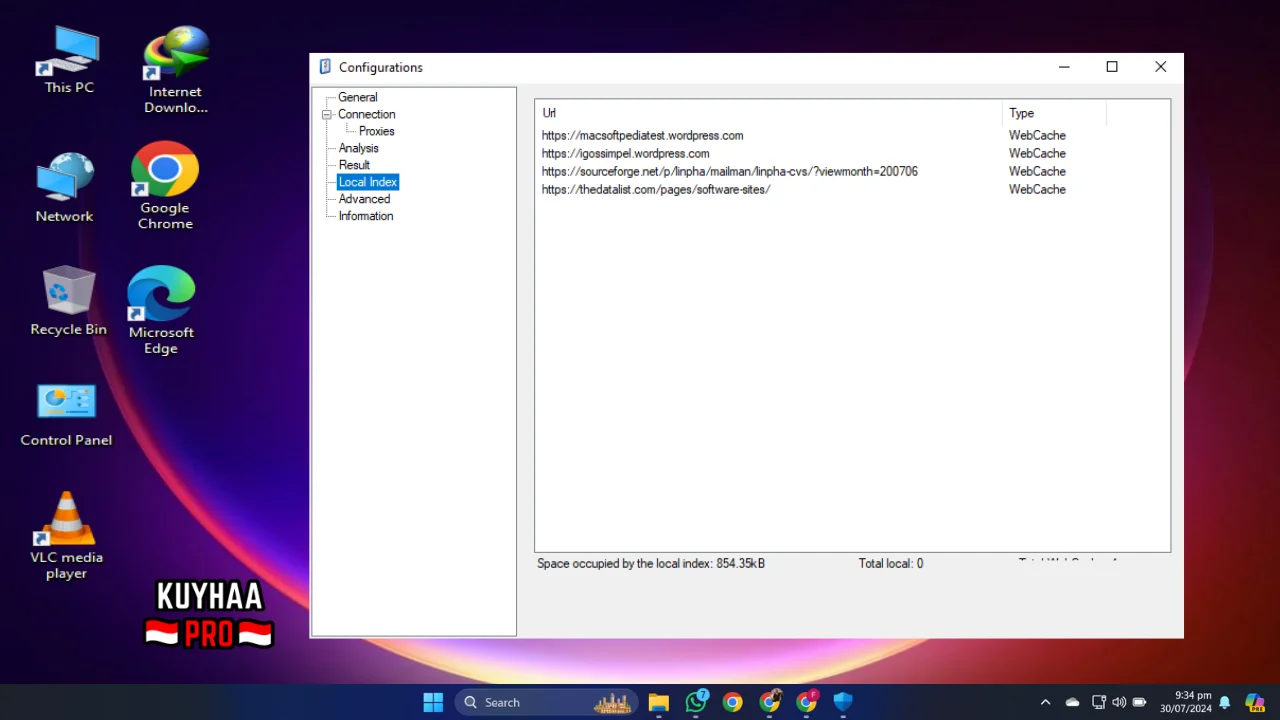Open the Information page

point(365,216)
